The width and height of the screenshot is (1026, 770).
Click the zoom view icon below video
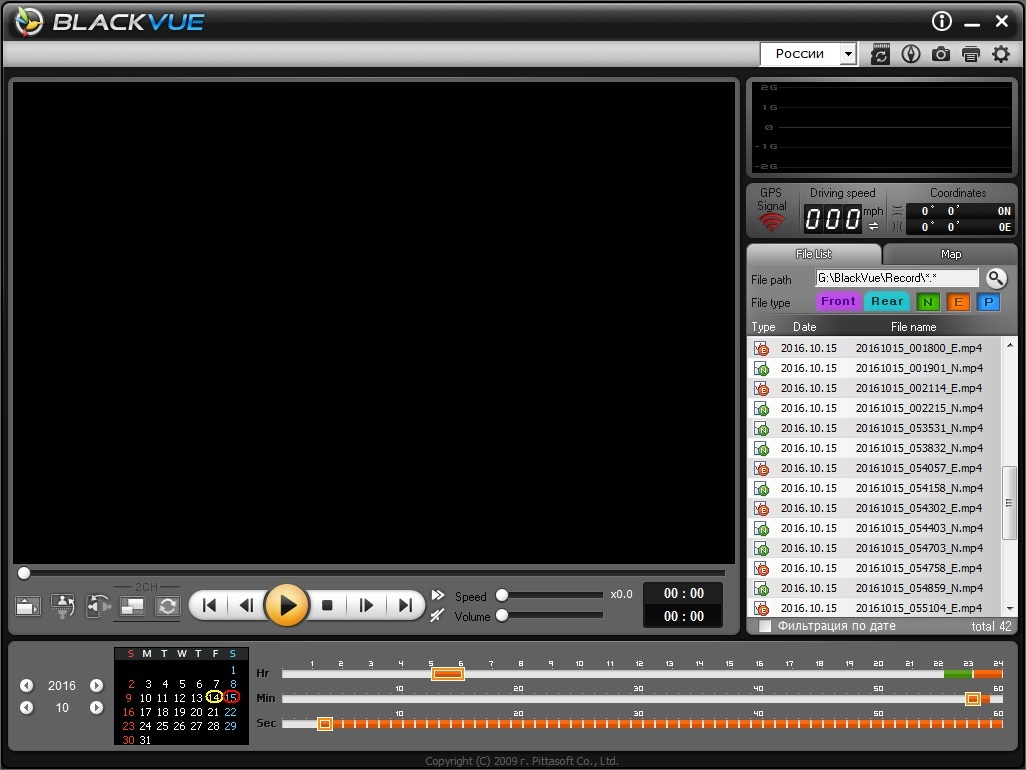coord(63,606)
